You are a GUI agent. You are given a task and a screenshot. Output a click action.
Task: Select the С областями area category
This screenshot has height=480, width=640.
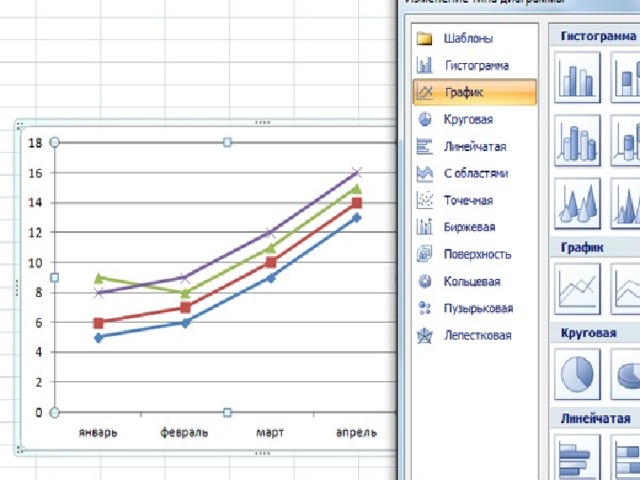(474, 173)
